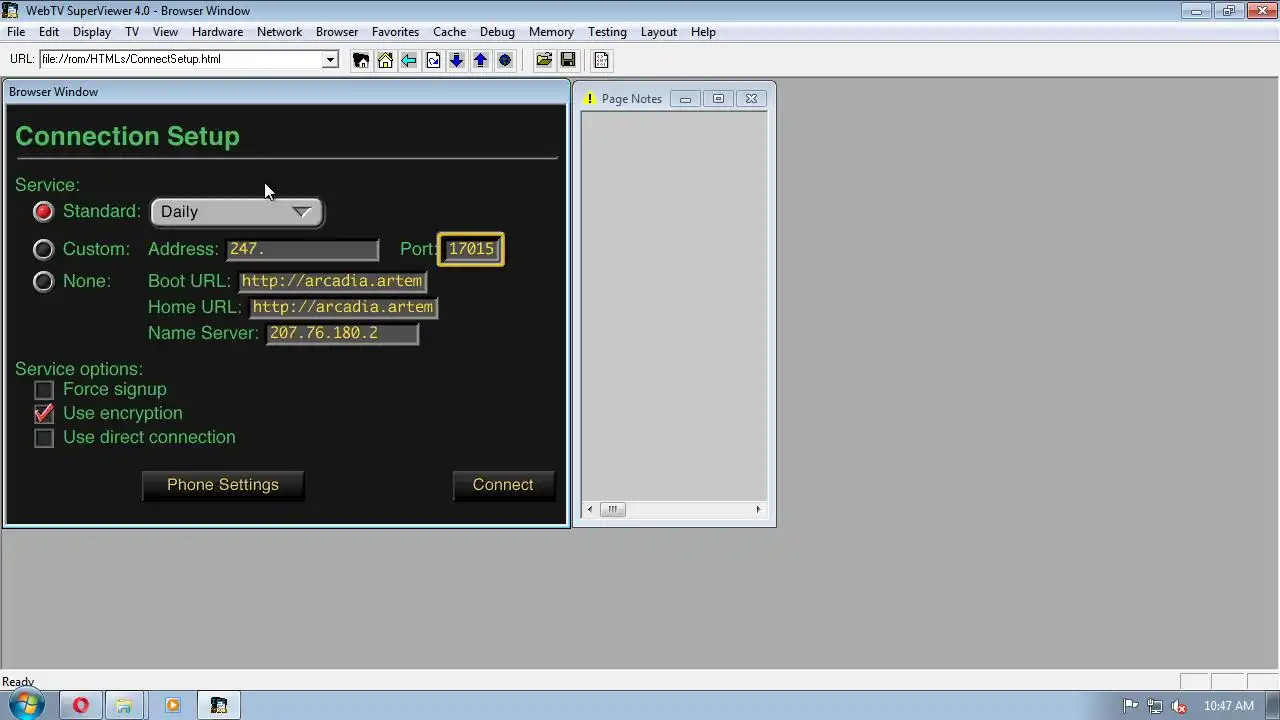The image size is (1280, 720).
Task: Click the Home URL input field
Action: pyautogui.click(x=343, y=307)
